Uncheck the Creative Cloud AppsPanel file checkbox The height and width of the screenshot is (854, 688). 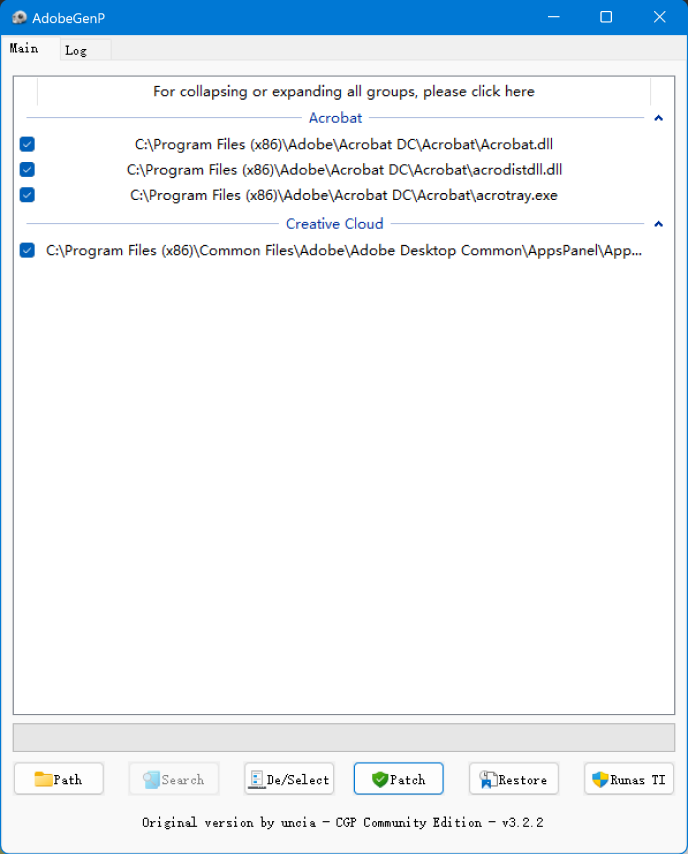click(27, 251)
